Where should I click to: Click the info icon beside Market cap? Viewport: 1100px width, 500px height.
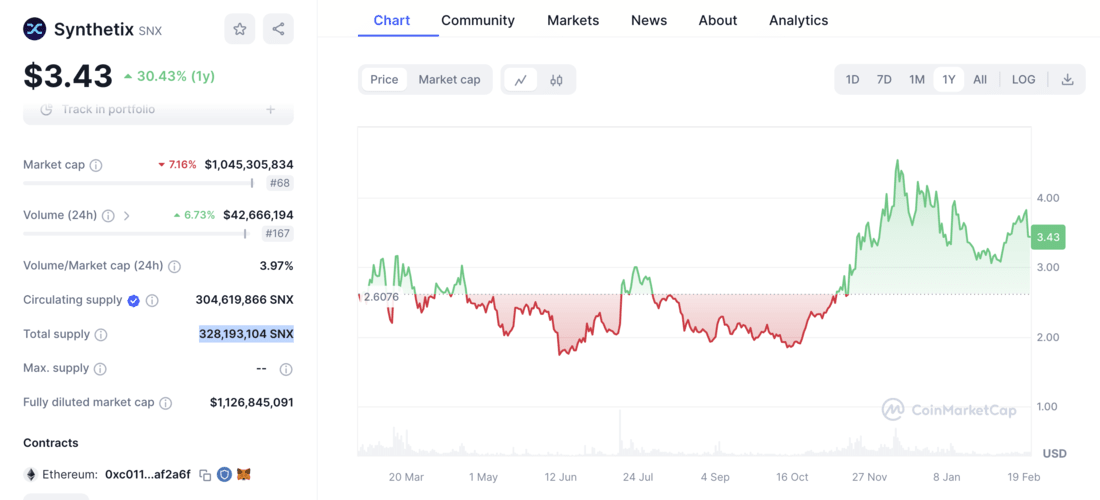96,165
